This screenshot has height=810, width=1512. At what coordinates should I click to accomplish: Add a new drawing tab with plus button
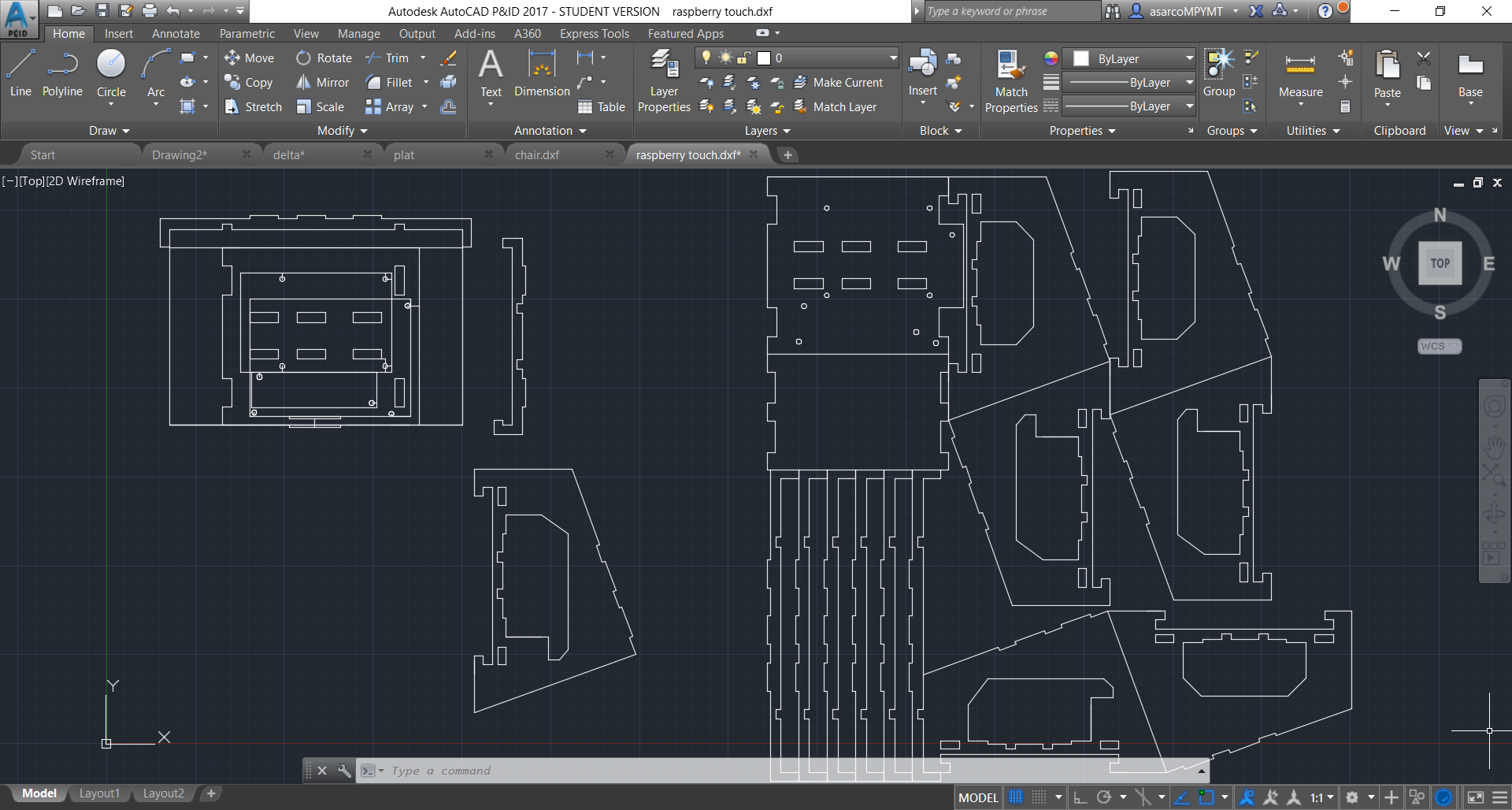(787, 154)
